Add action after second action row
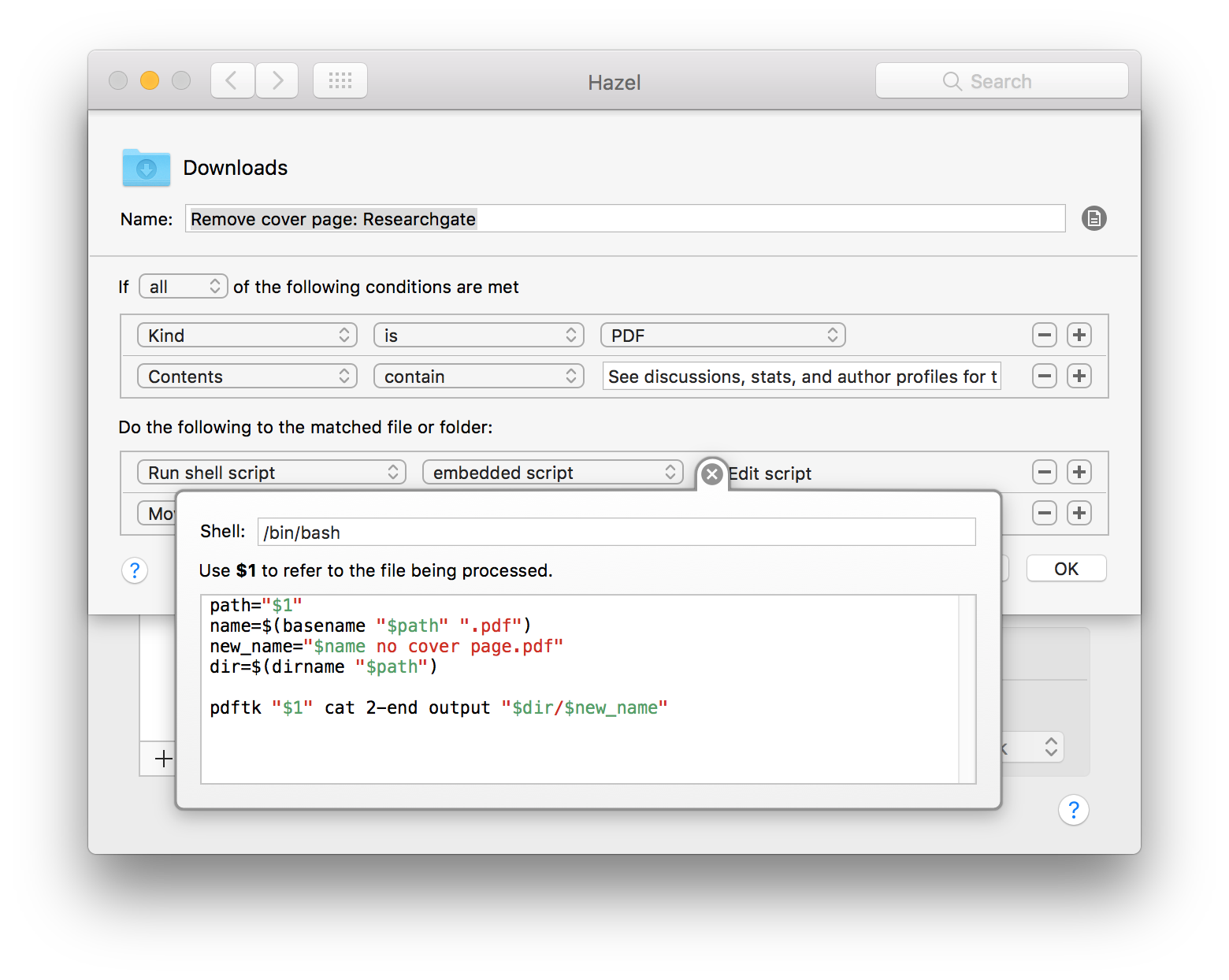 pos(1079,513)
